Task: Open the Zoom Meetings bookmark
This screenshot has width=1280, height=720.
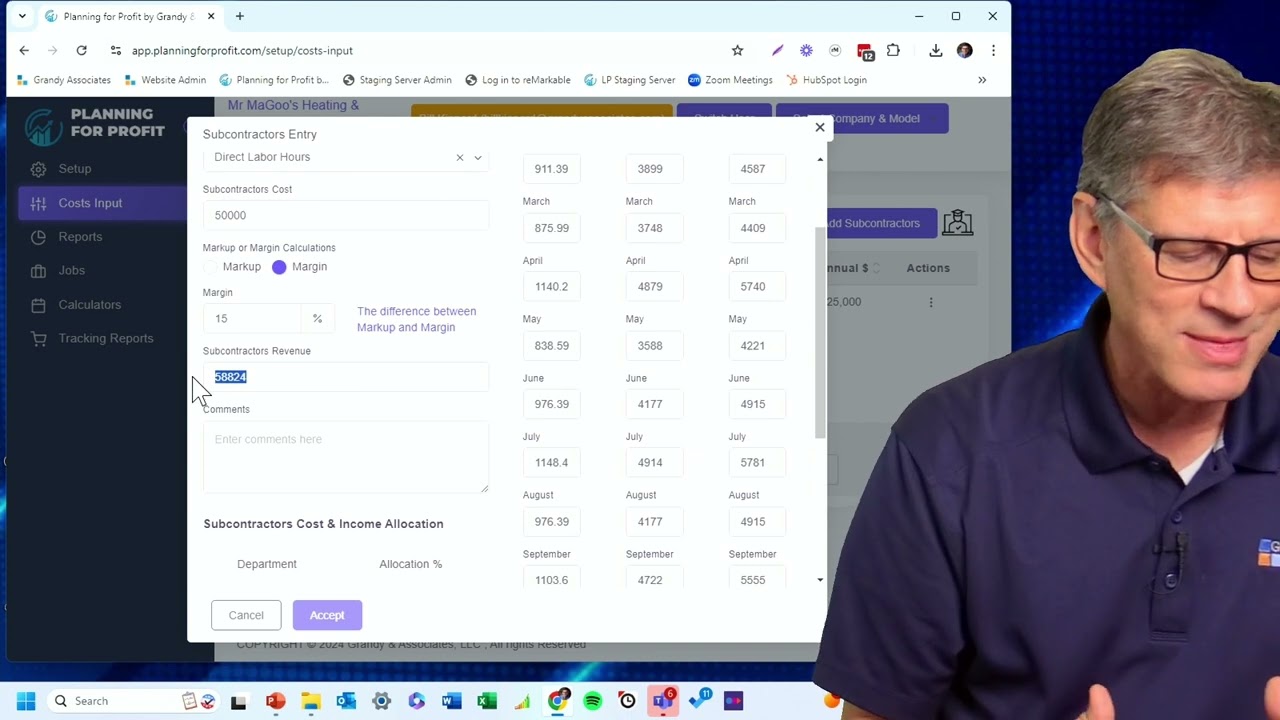Action: coord(730,80)
